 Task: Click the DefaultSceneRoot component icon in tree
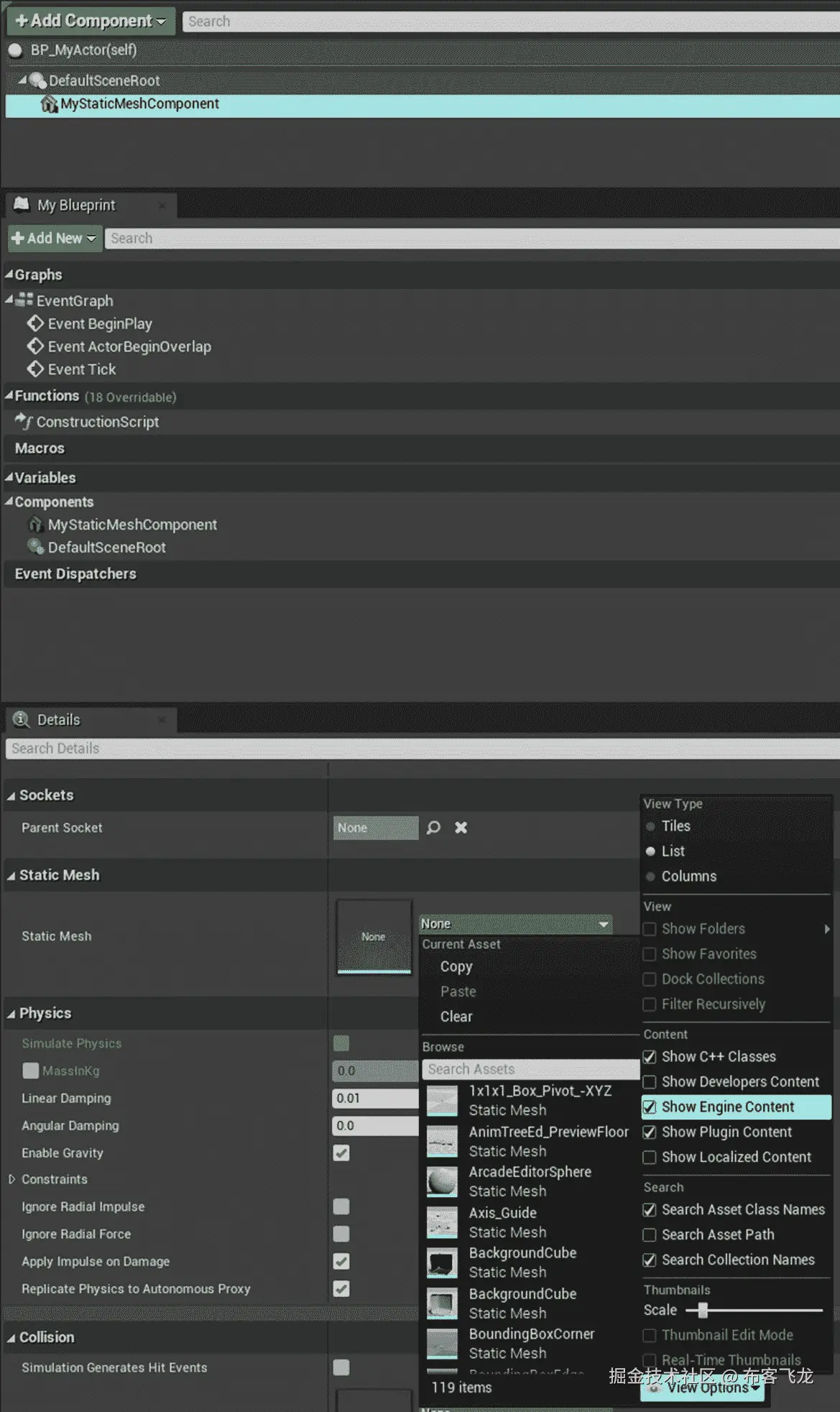point(37,80)
